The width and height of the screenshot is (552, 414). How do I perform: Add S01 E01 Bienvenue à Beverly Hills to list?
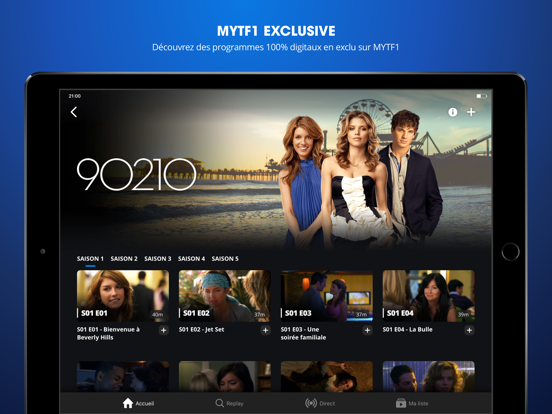click(x=163, y=330)
